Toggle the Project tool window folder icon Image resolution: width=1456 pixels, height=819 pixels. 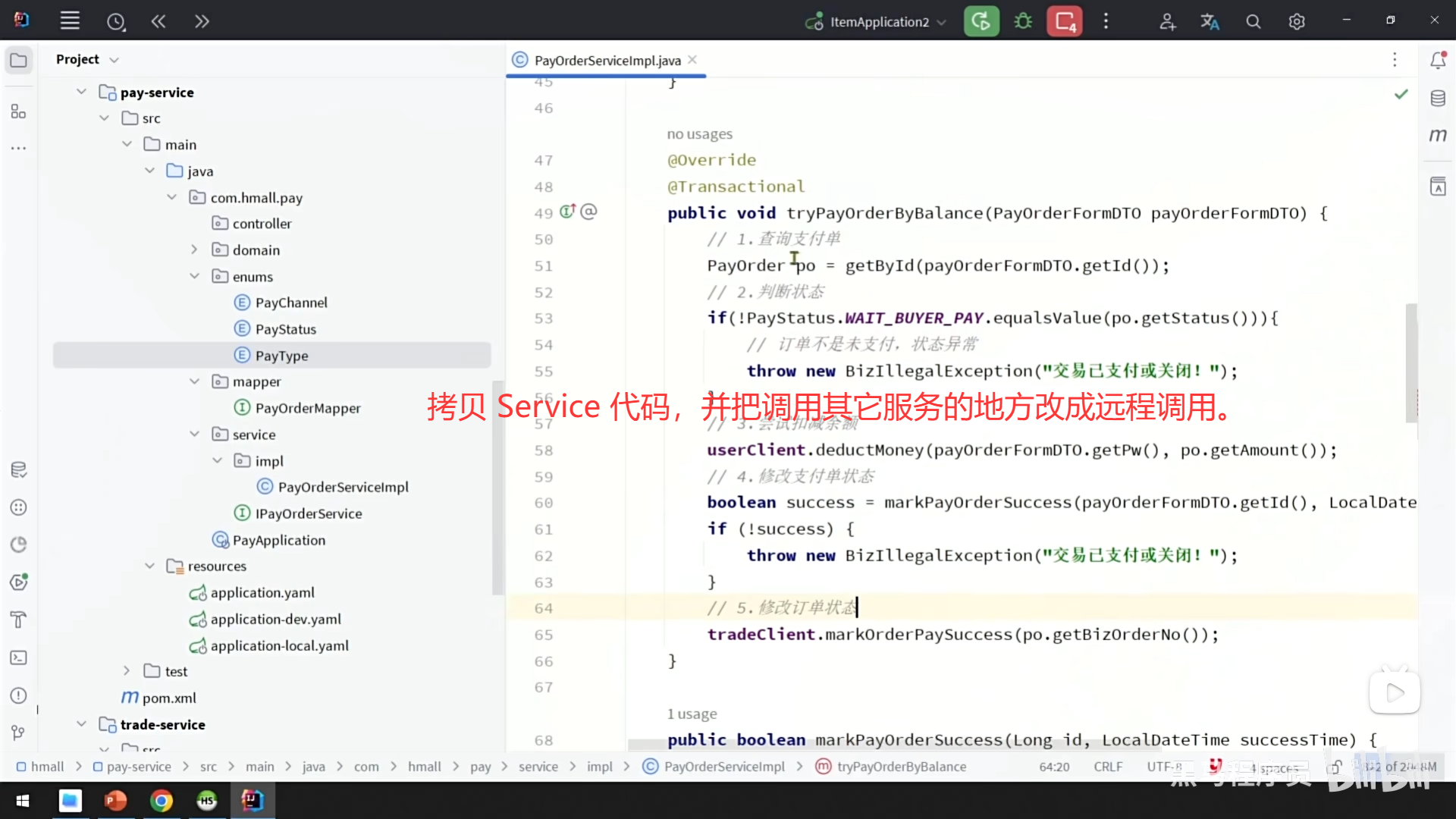tap(18, 60)
